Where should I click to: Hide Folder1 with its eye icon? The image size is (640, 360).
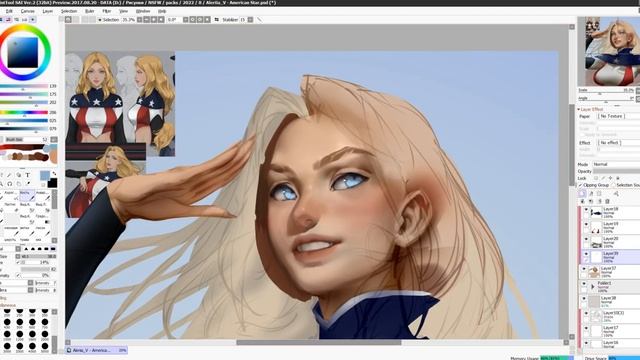584,284
